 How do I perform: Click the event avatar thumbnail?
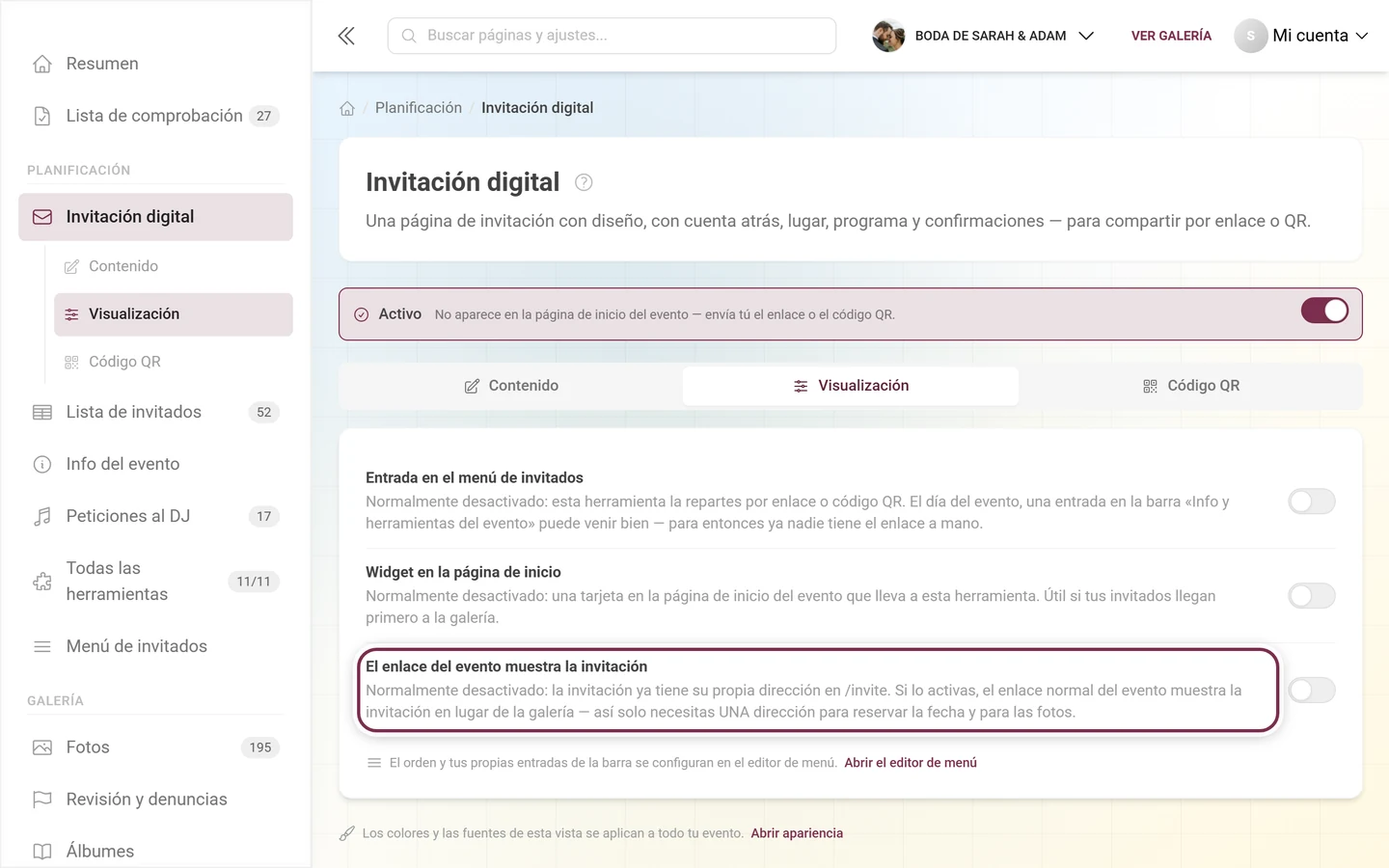pos(888,36)
